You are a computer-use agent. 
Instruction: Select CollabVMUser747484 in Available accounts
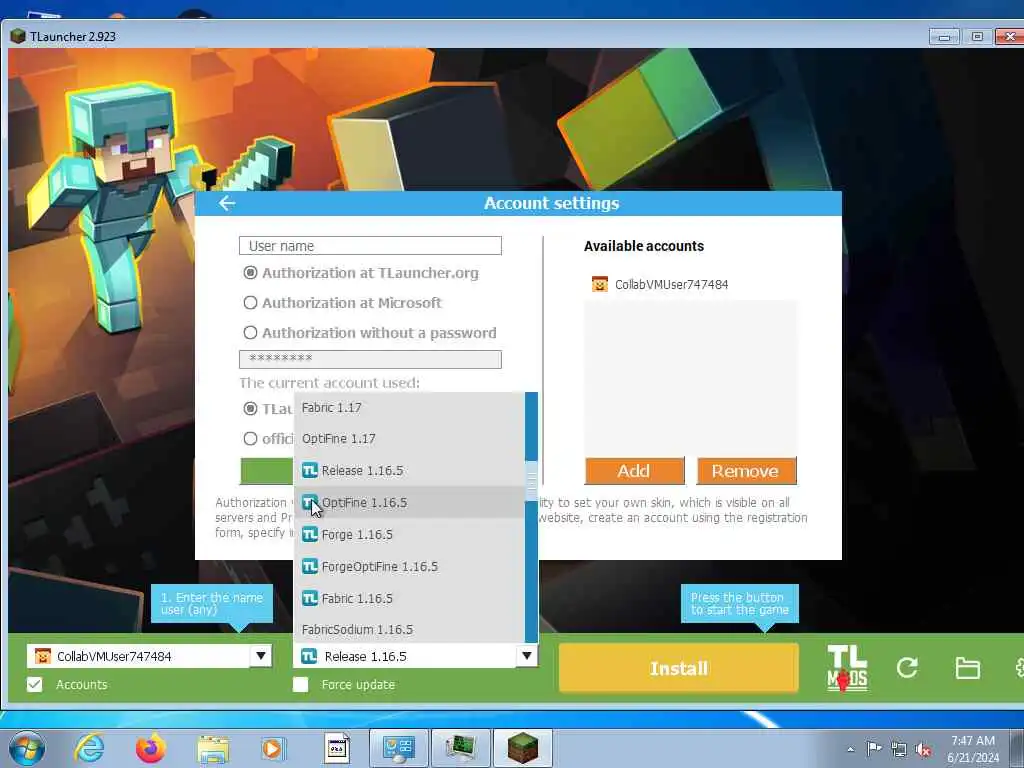(690, 284)
